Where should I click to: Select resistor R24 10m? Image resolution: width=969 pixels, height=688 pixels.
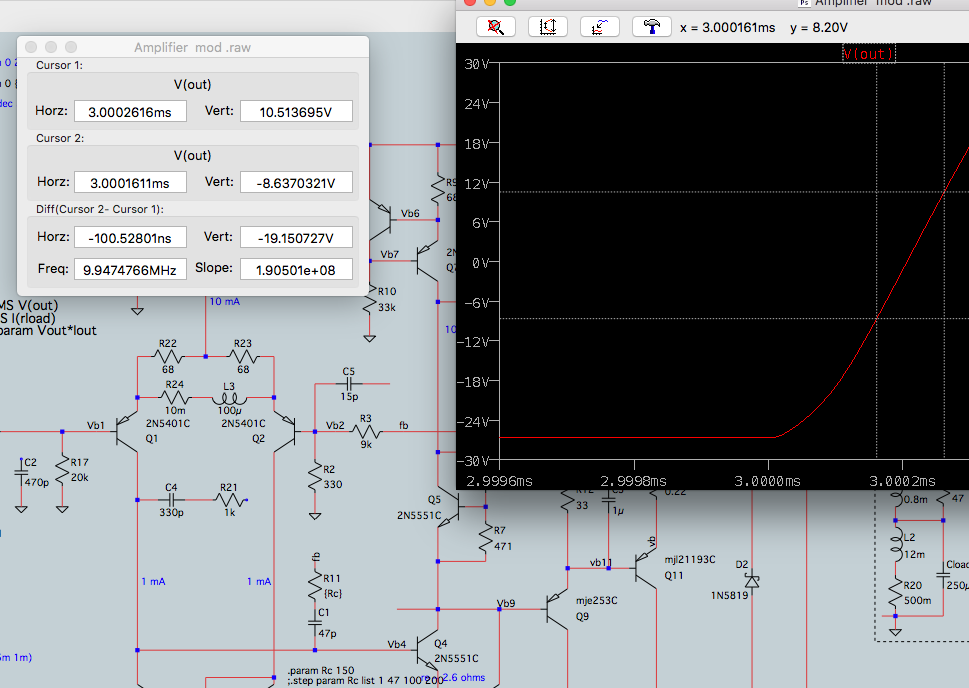(175, 397)
